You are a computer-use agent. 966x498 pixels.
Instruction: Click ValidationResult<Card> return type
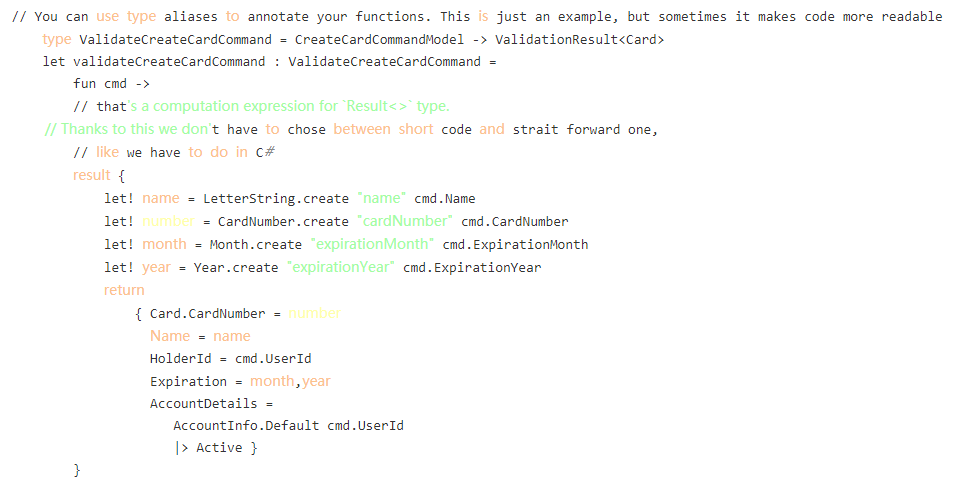click(x=580, y=40)
